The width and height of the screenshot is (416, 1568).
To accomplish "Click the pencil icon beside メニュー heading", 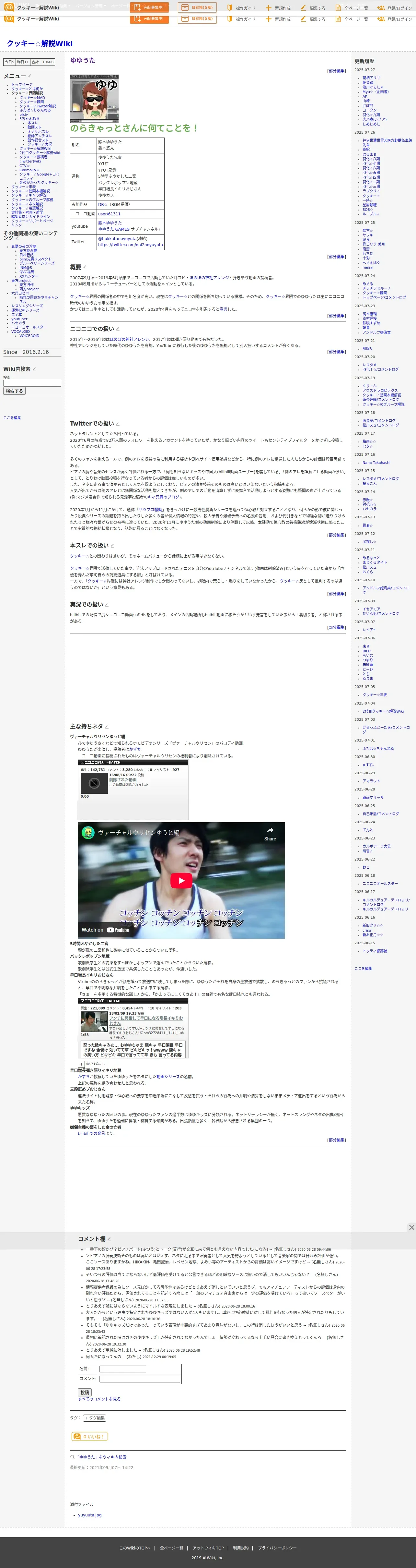I will point(30,77).
